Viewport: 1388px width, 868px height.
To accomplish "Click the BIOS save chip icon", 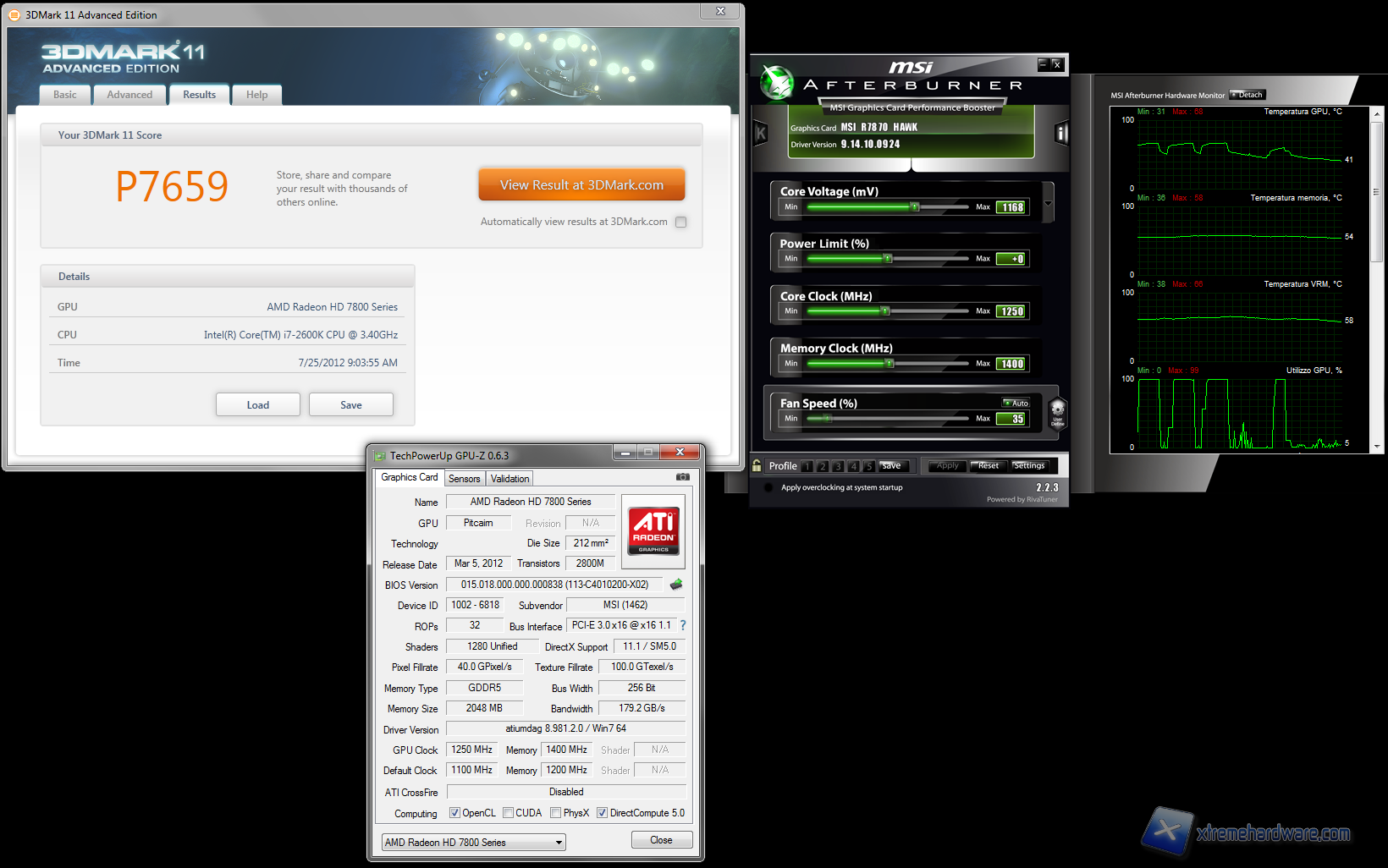I will pyautogui.click(x=676, y=585).
